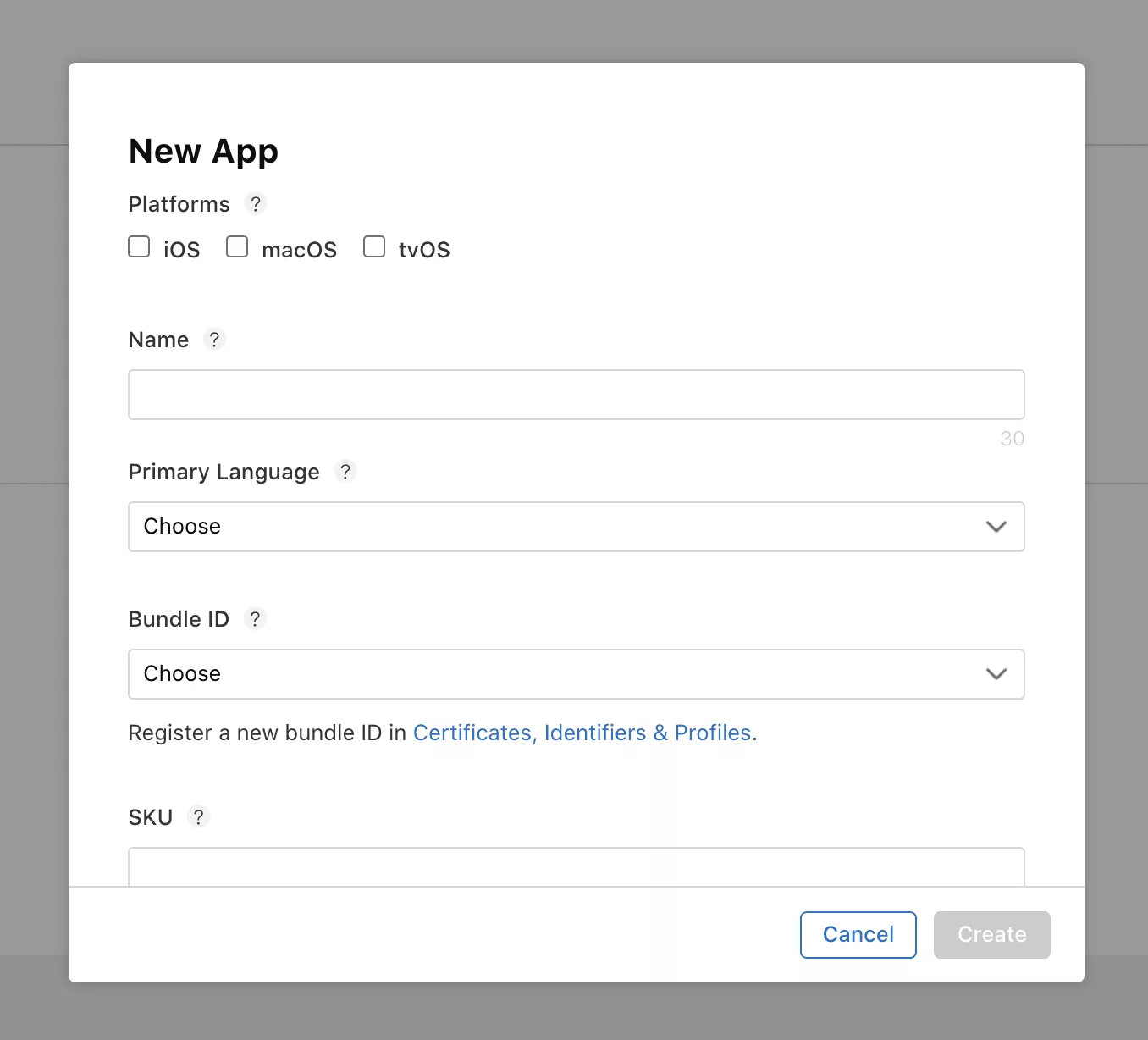
Task: Click the Create button
Action: [991, 935]
